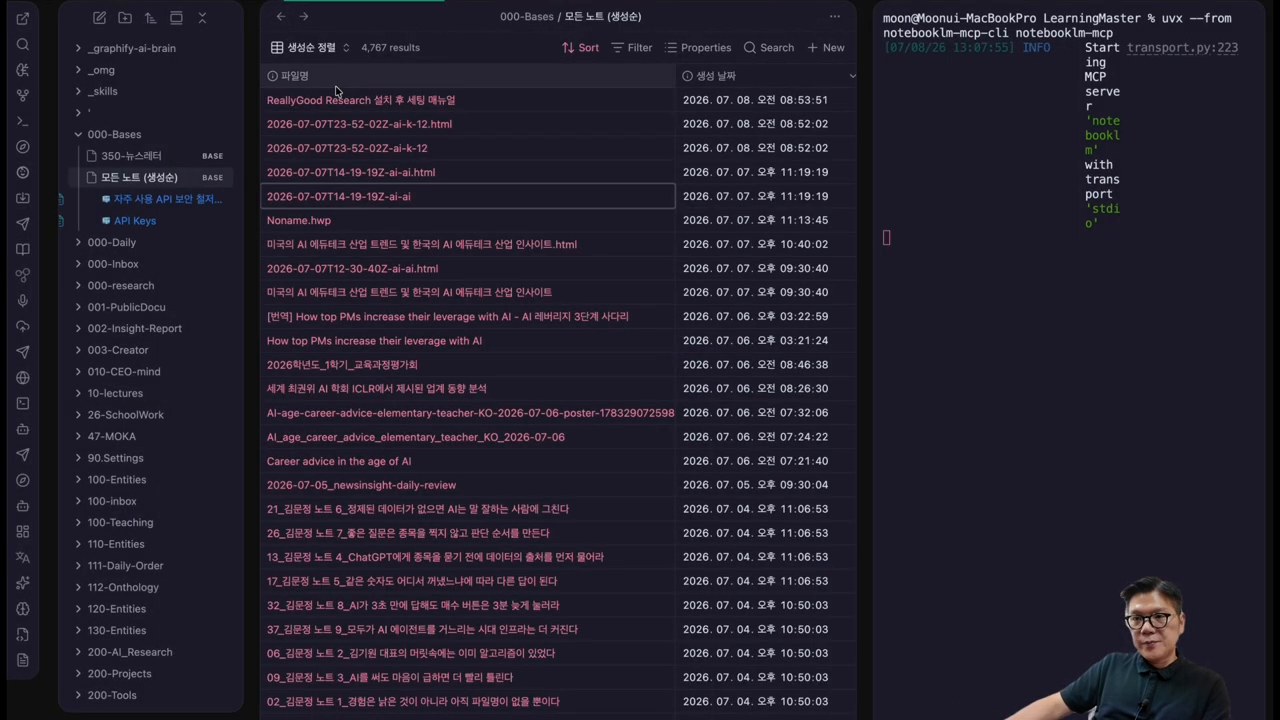Open the Noname.hwp file link

click(298, 220)
